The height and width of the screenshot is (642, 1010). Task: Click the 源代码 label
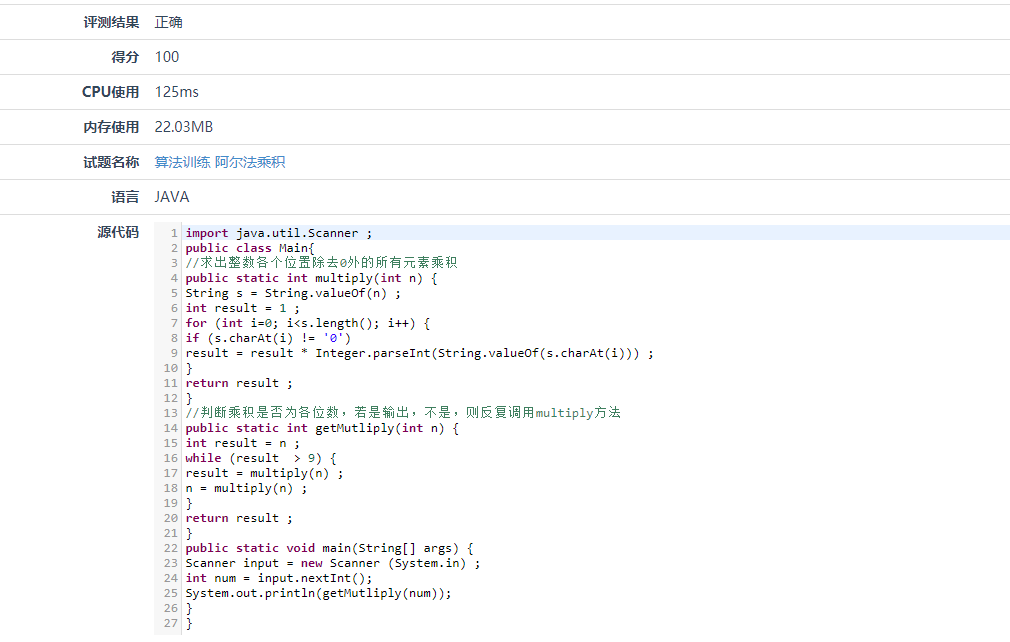pos(118,232)
